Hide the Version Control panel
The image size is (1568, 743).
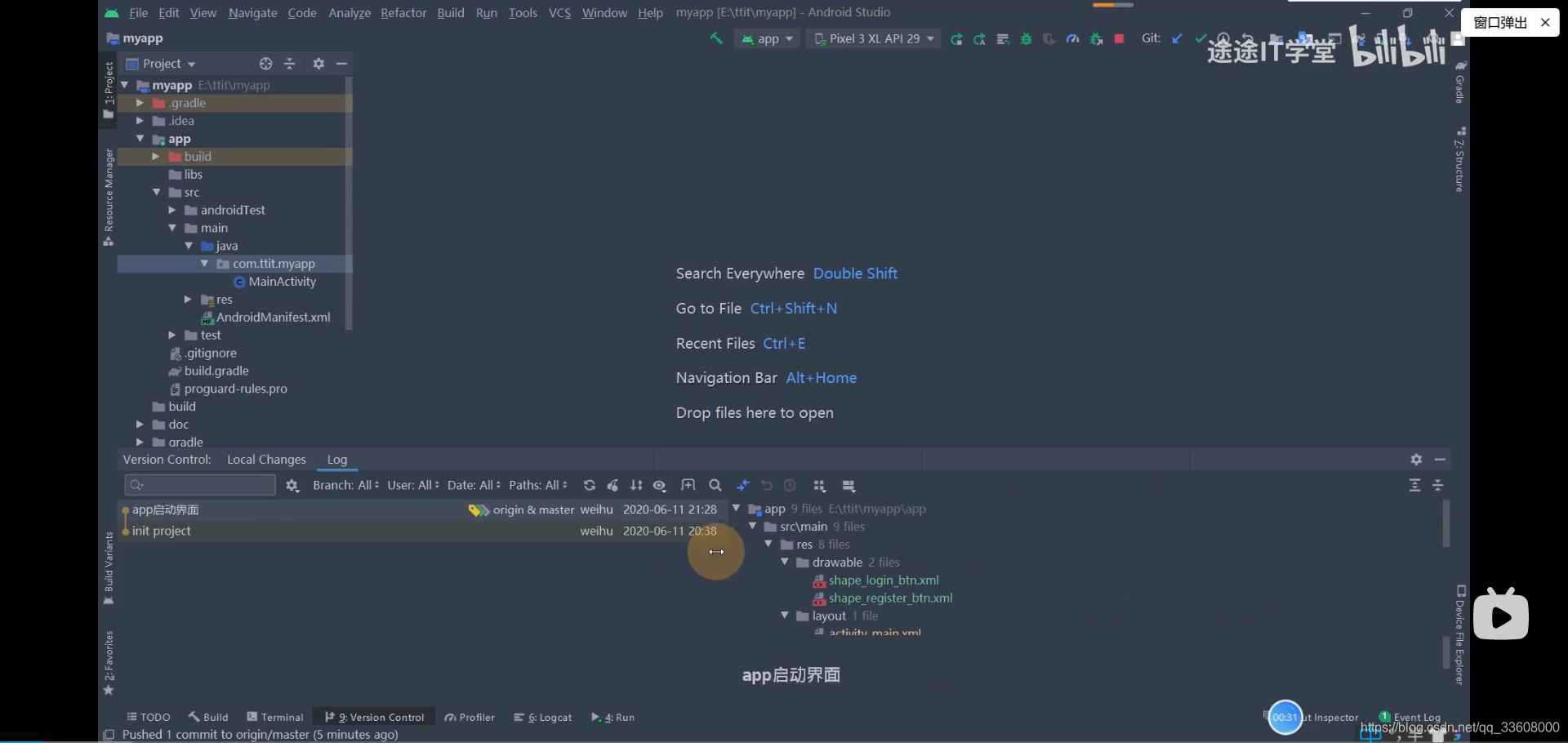pos(1440,460)
